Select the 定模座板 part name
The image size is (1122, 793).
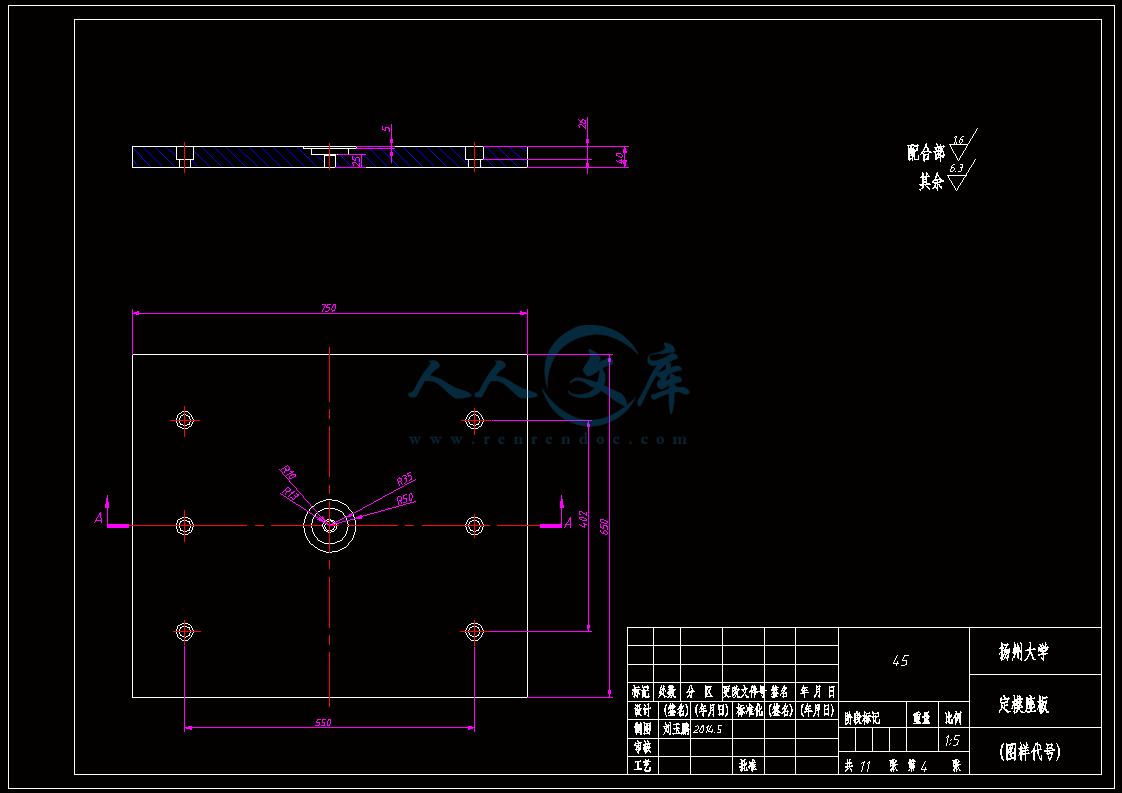(1024, 704)
